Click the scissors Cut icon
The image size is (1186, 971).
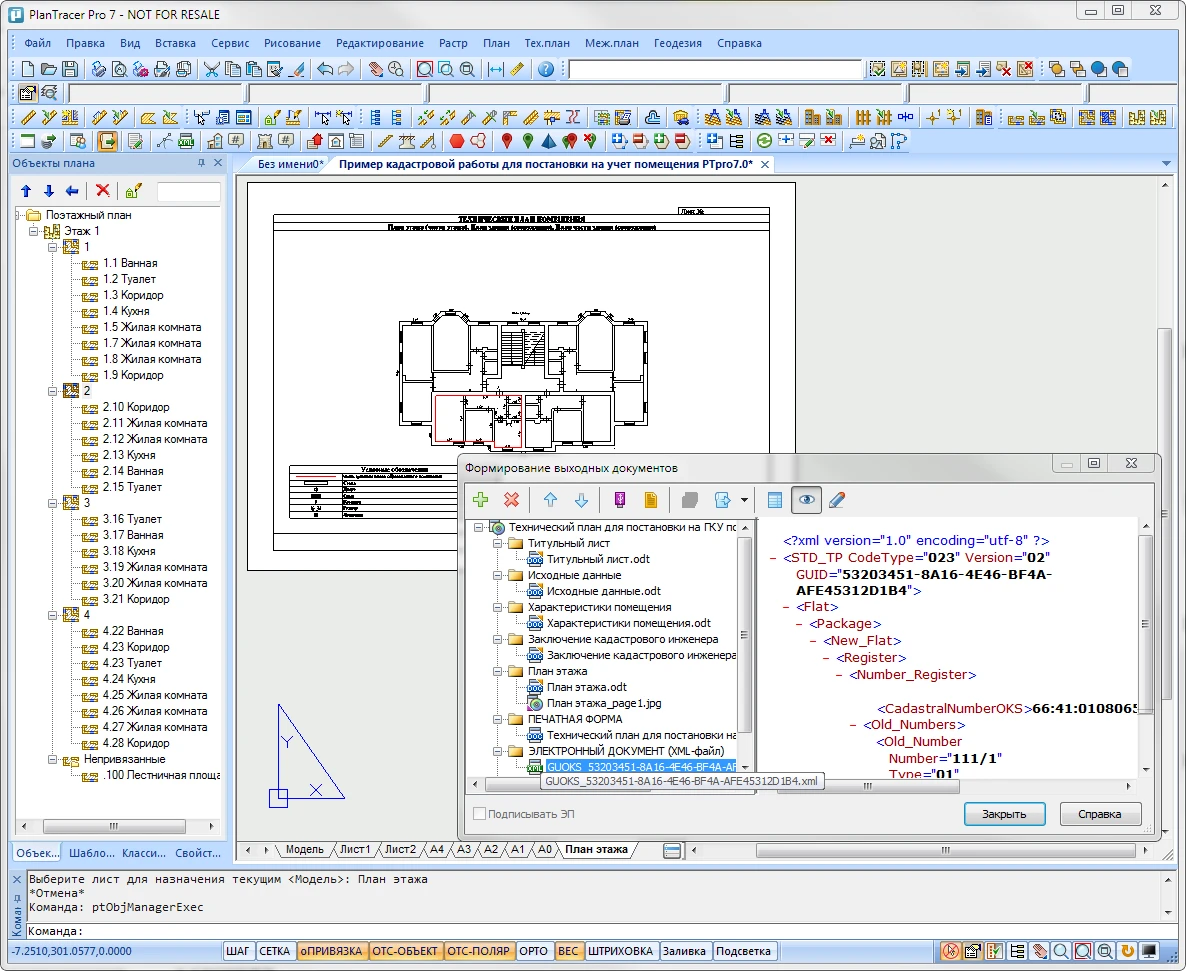[211, 69]
